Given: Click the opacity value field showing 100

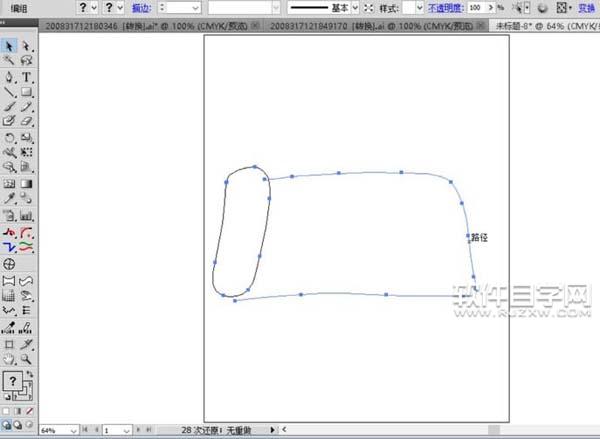Looking at the screenshot, I should [x=476, y=8].
